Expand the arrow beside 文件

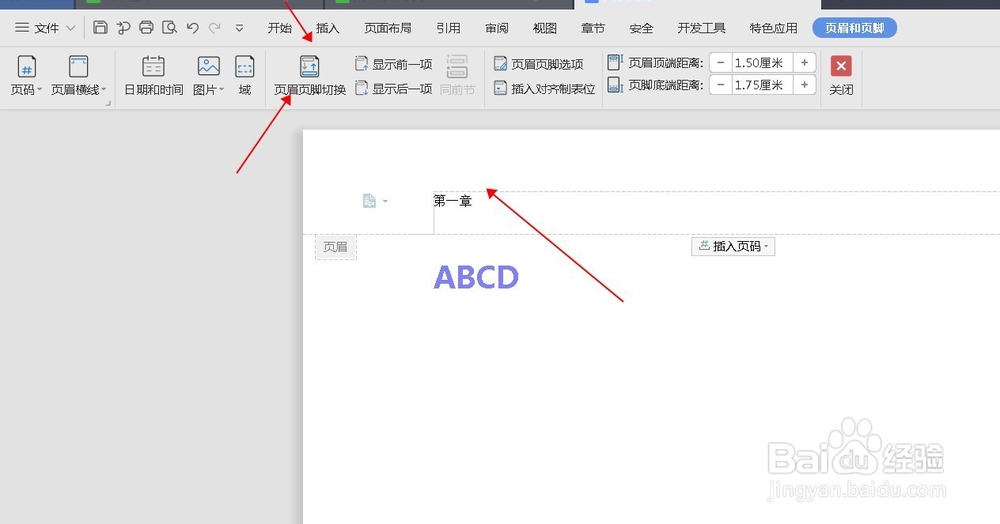click(71, 28)
